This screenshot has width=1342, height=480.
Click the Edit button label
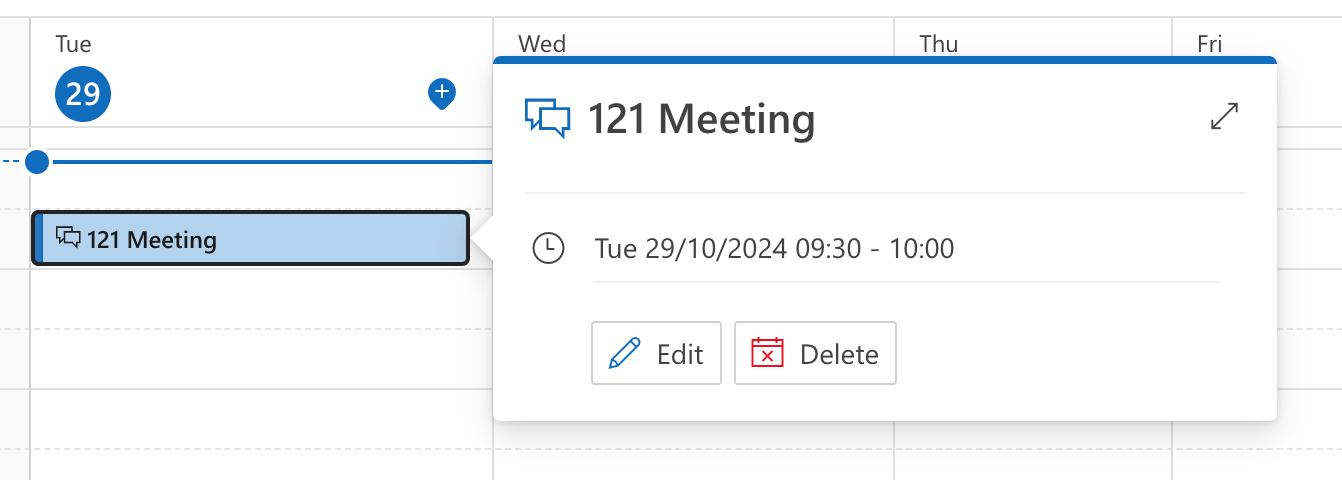point(680,354)
